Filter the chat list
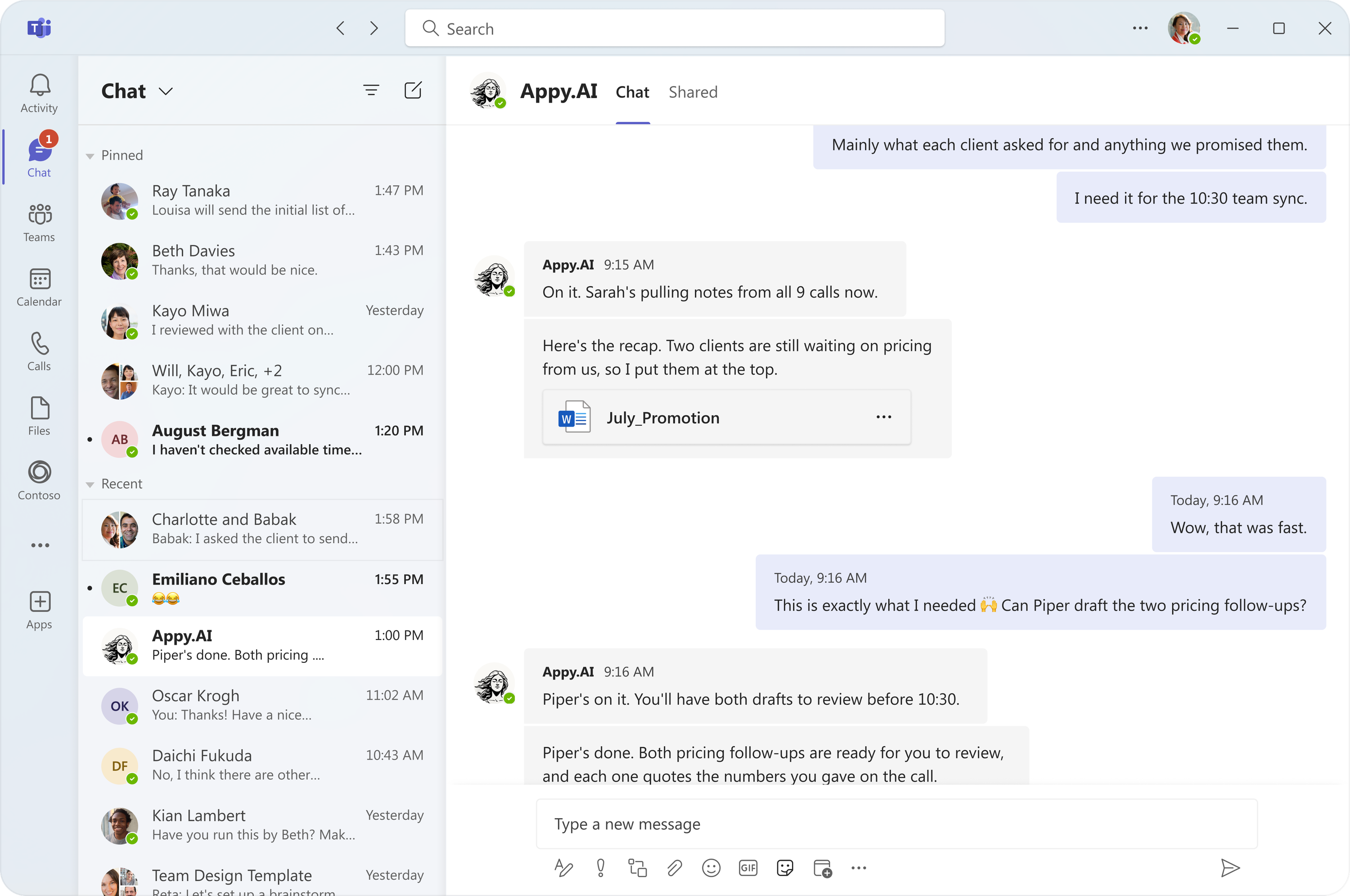The height and width of the screenshot is (896, 1350). [x=371, y=90]
